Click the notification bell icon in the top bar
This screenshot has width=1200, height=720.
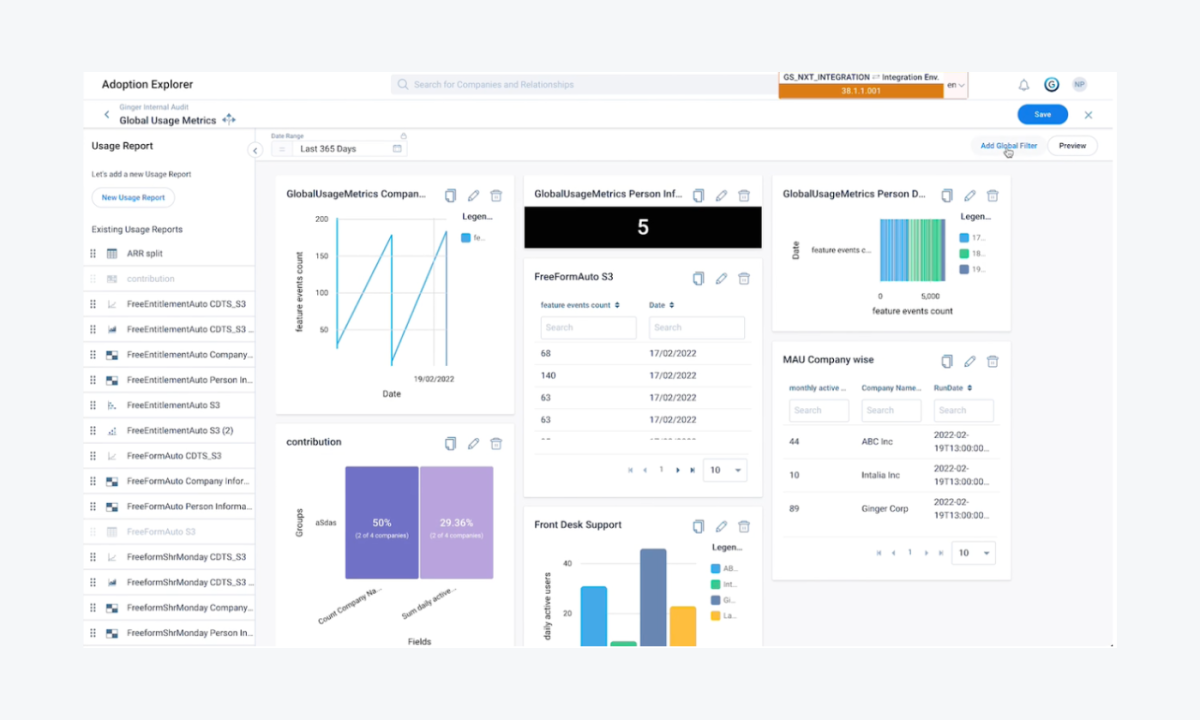click(x=1023, y=84)
